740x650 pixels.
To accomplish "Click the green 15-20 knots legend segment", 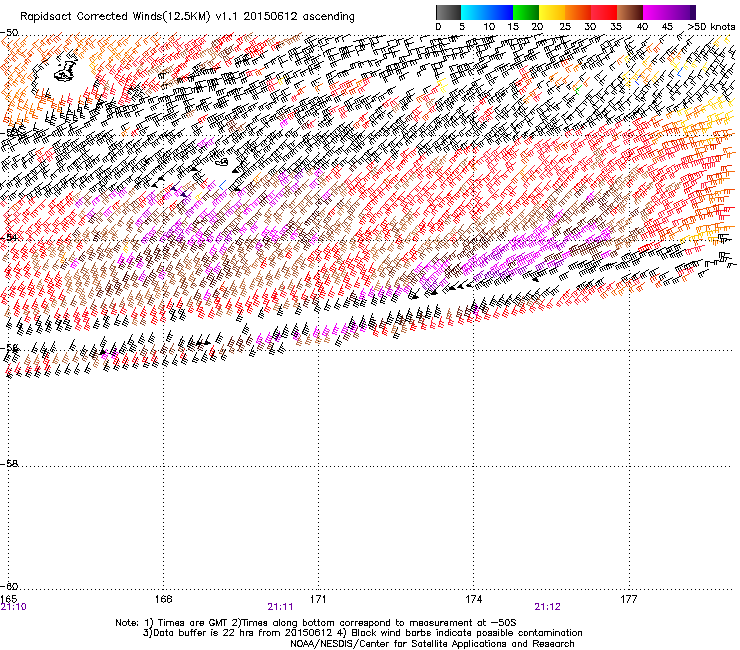I will (x=526, y=12).
